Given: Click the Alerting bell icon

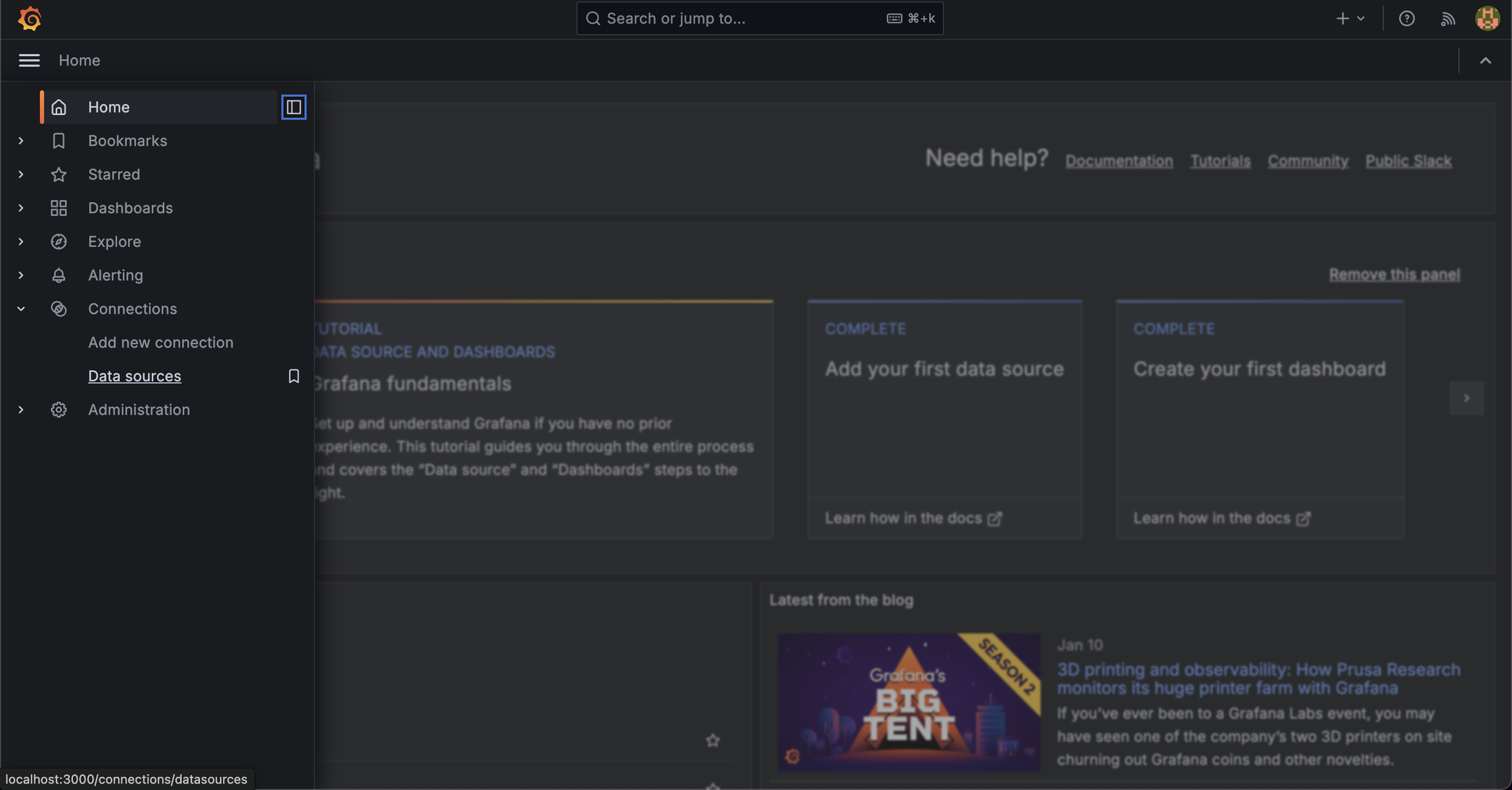Looking at the screenshot, I should (58, 275).
